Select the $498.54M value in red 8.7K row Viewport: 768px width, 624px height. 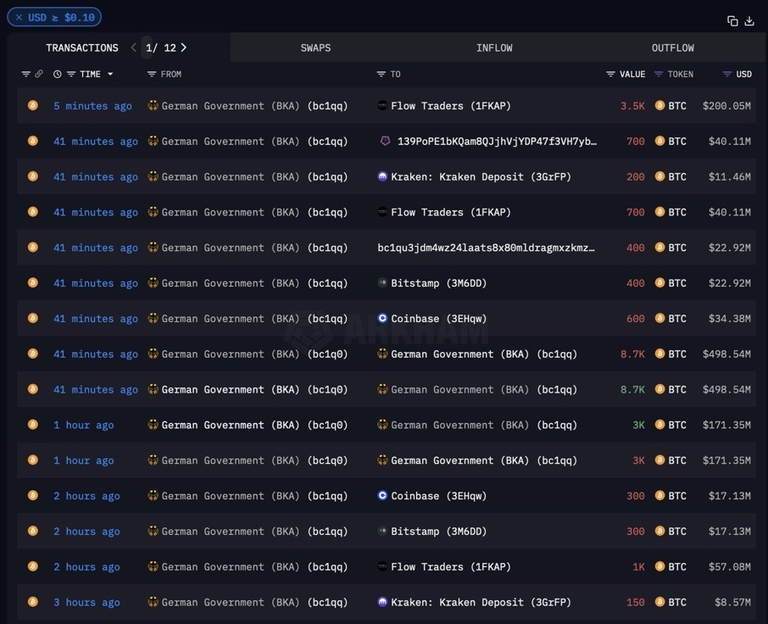(726, 354)
